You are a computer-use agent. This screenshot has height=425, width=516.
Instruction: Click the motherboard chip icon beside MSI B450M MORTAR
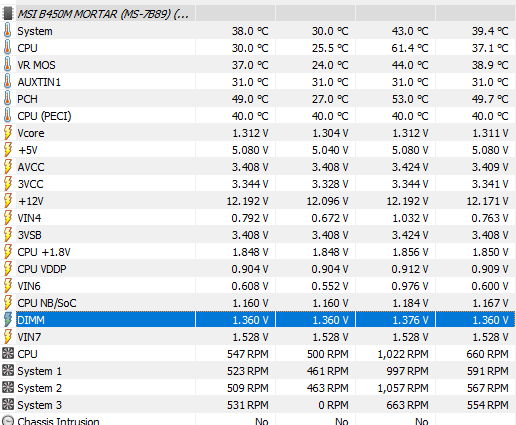click(8, 14)
